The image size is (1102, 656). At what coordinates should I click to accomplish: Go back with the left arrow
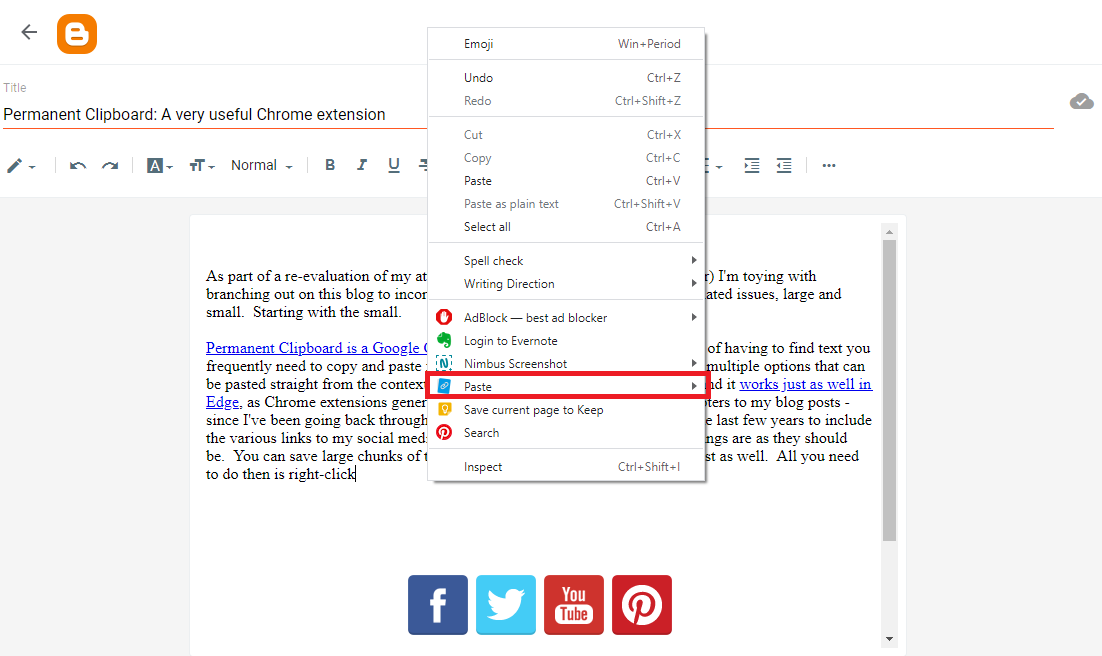point(29,32)
